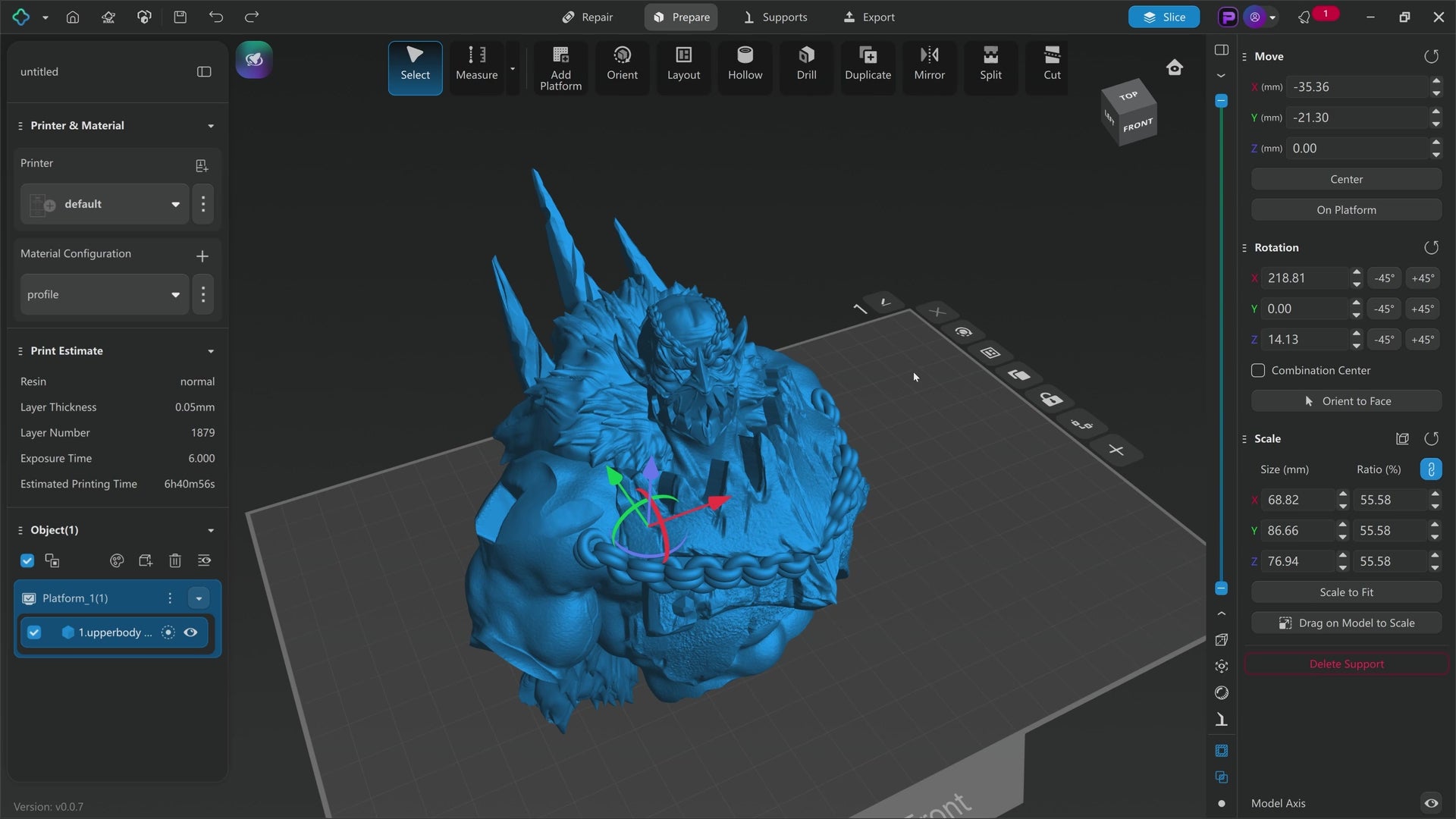Image resolution: width=1456 pixels, height=819 pixels.
Task: Click the Drill tool icon
Action: pyautogui.click(x=806, y=55)
